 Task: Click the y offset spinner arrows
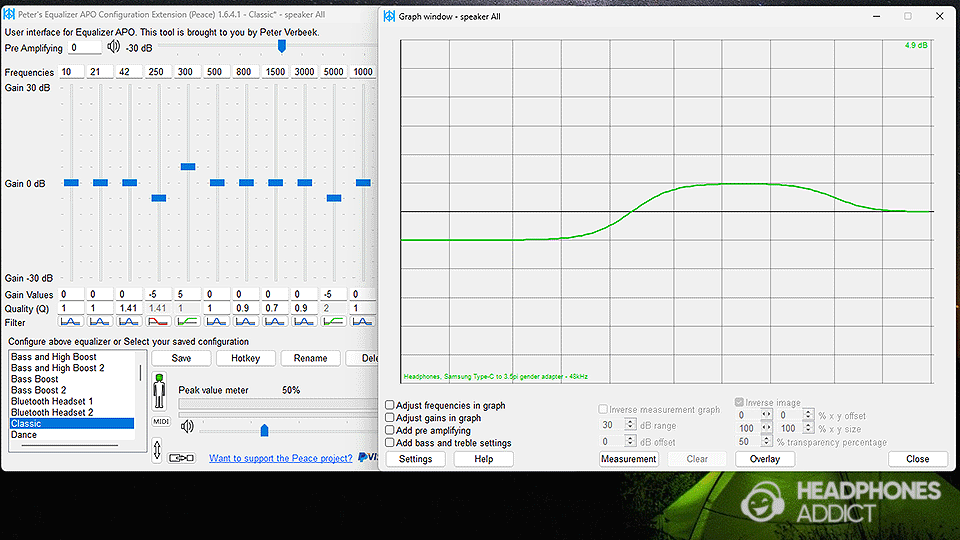tap(808, 414)
